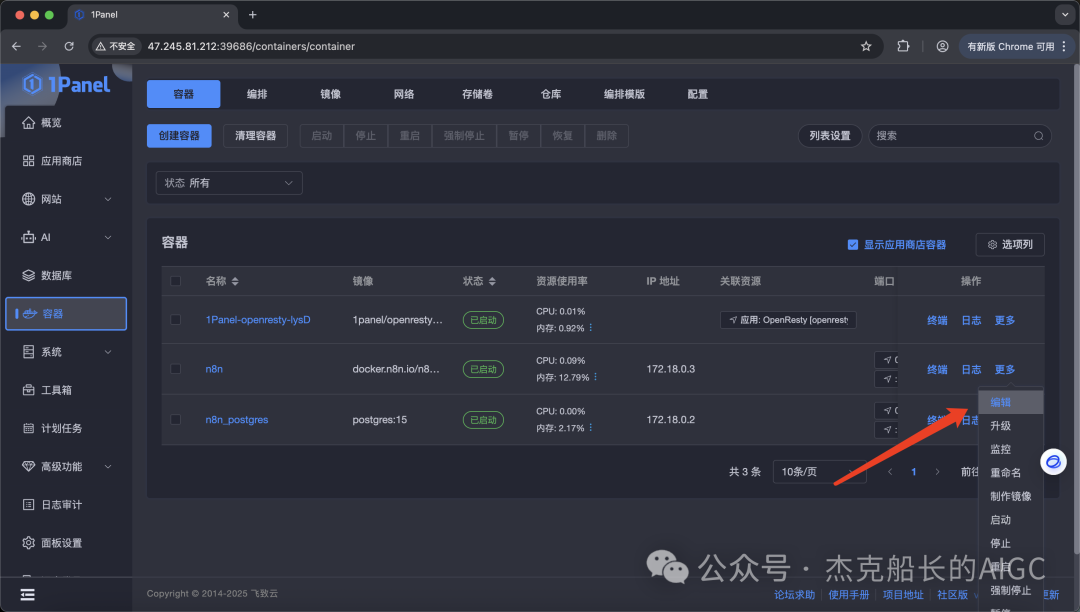The width and height of the screenshot is (1080, 612).
Task: Expand 系统 submenu in sidebar
Action: pos(108,352)
